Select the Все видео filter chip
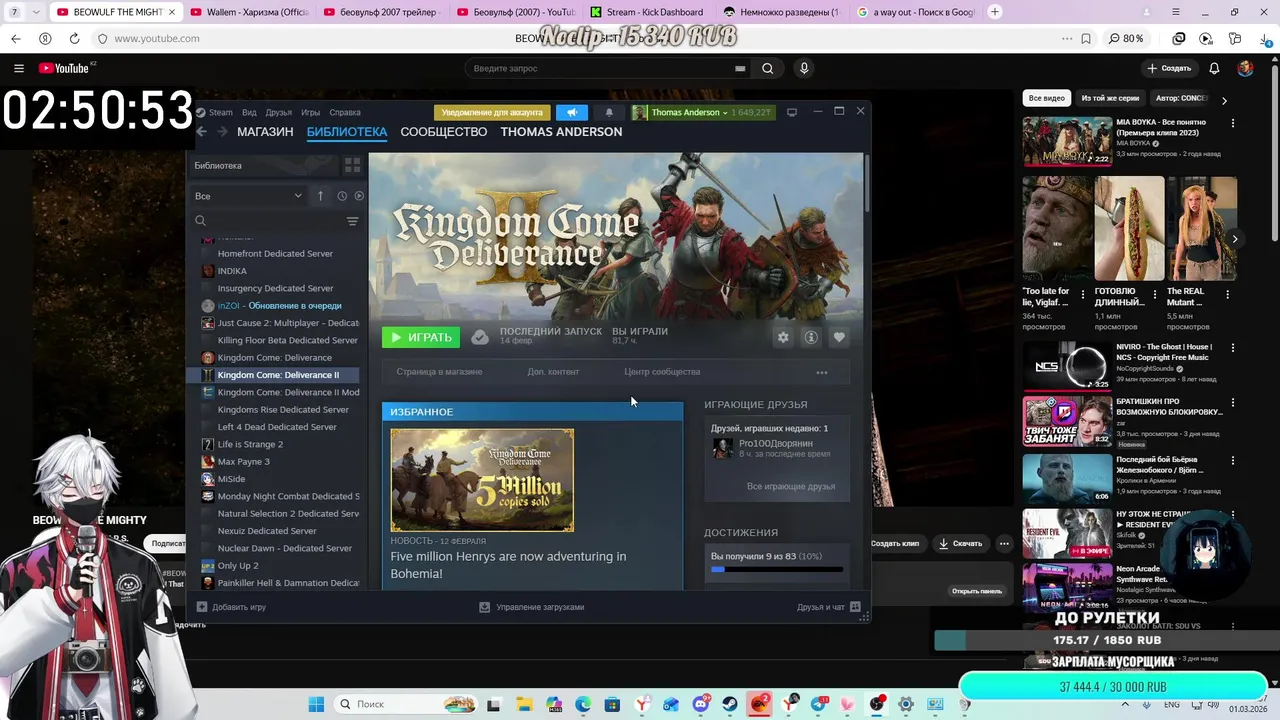Screen dimensions: 1280x720 point(1046,98)
